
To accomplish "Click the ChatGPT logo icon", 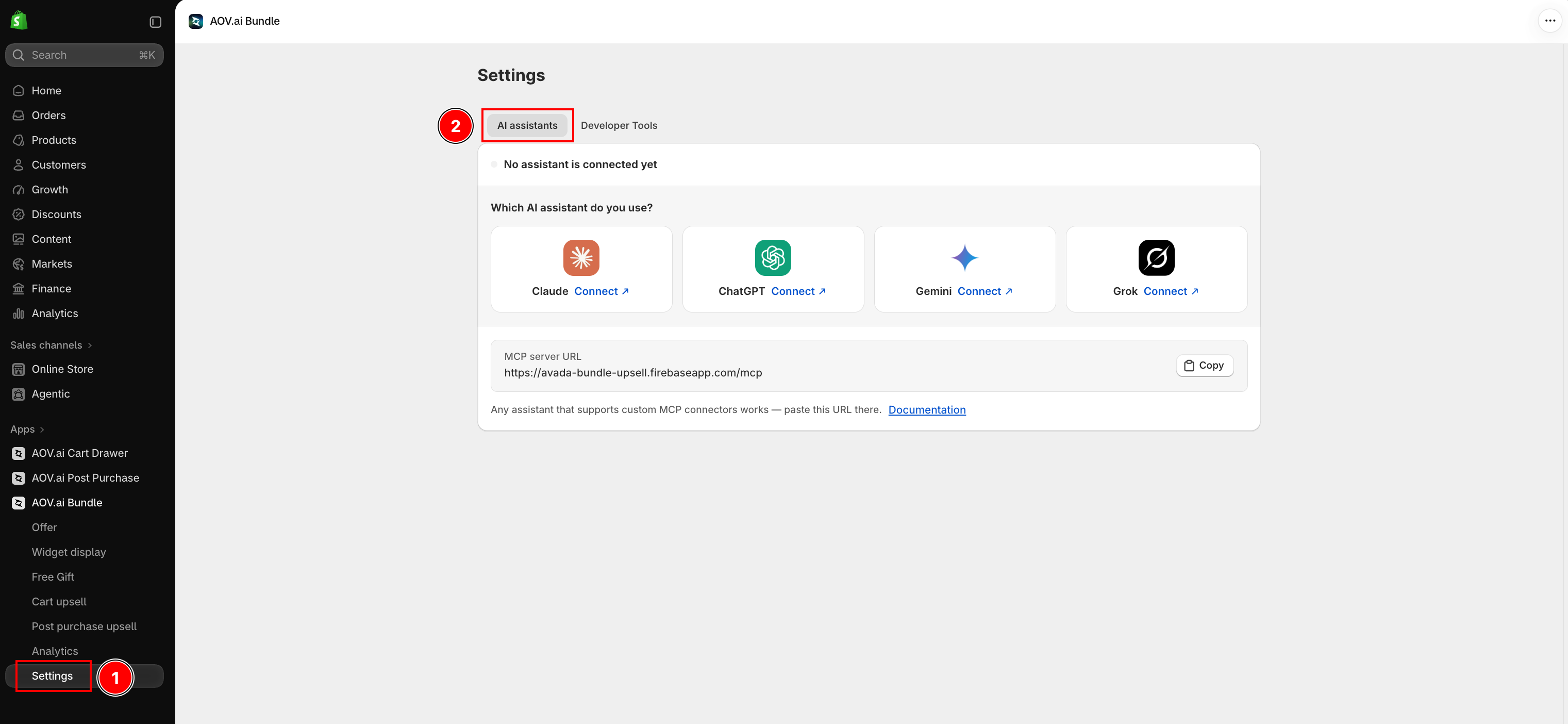I will (773, 257).
